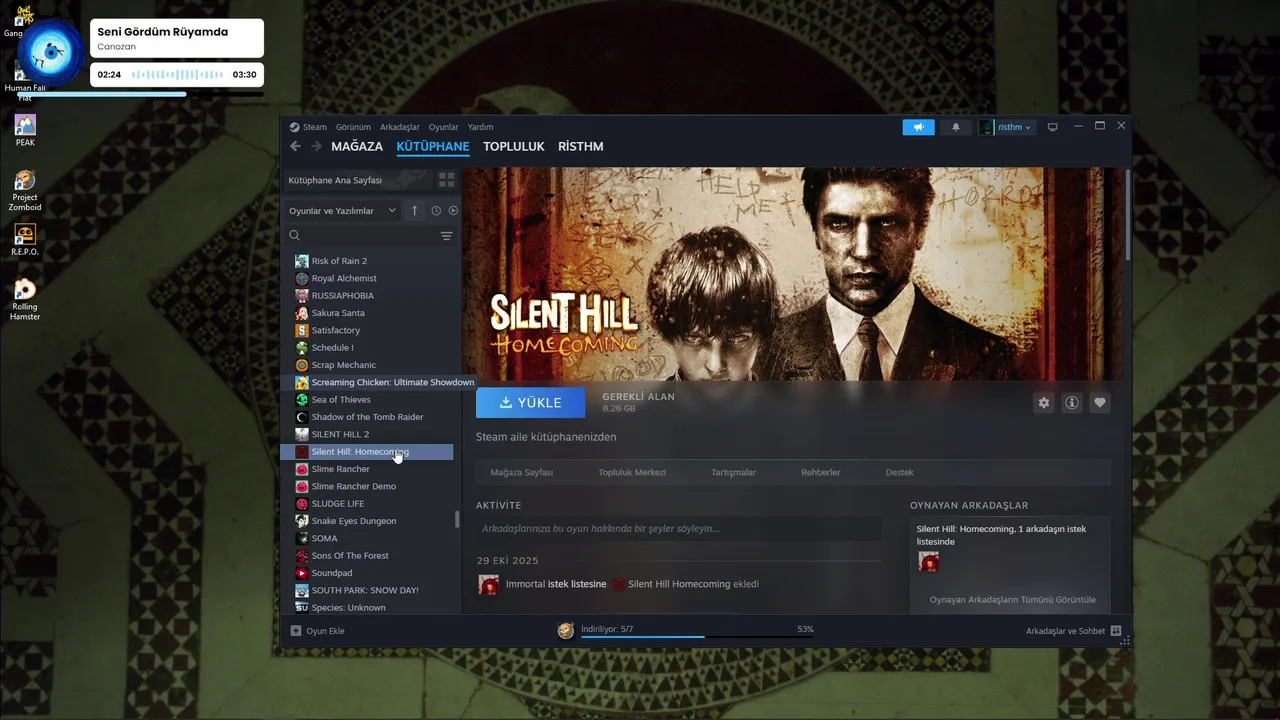This screenshot has height=720, width=1280.
Task: Click the recent activity clock icon
Action: pyautogui.click(x=436, y=211)
